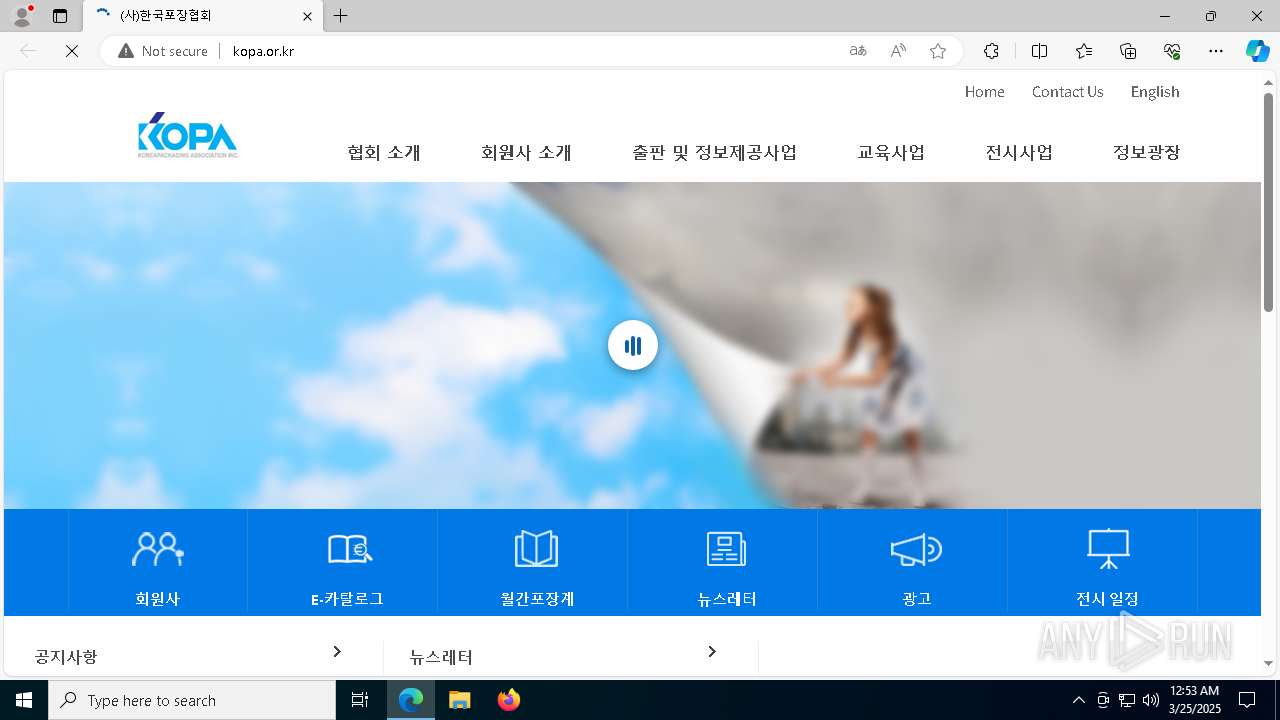Image resolution: width=1280 pixels, height=720 pixels.
Task: Launch Firefox from the taskbar
Action: click(509, 700)
